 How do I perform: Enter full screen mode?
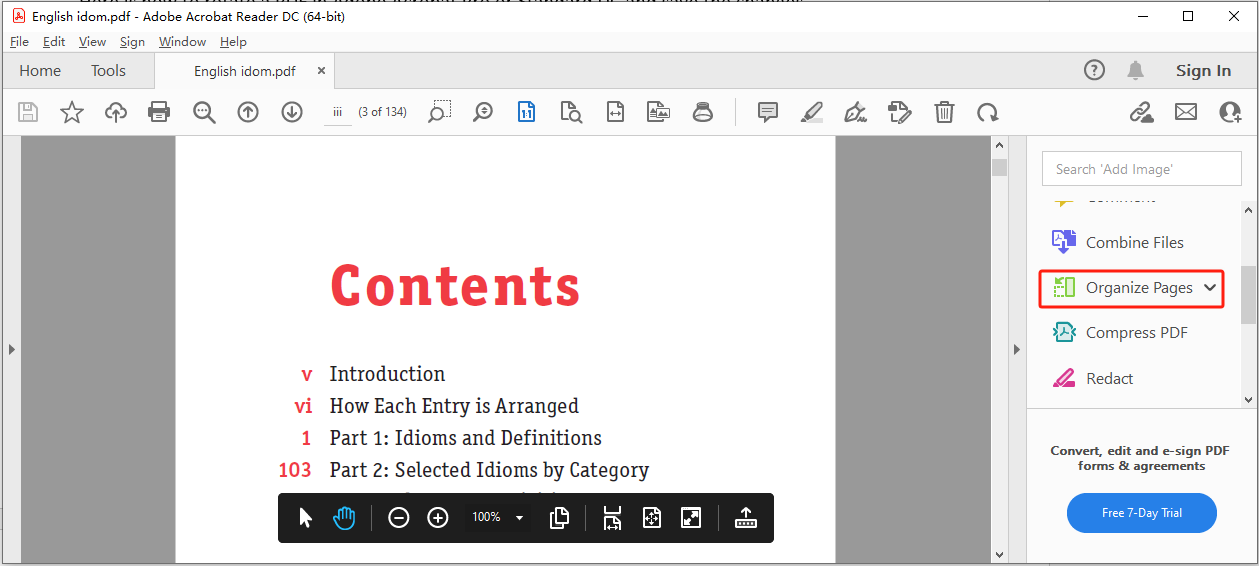point(691,518)
